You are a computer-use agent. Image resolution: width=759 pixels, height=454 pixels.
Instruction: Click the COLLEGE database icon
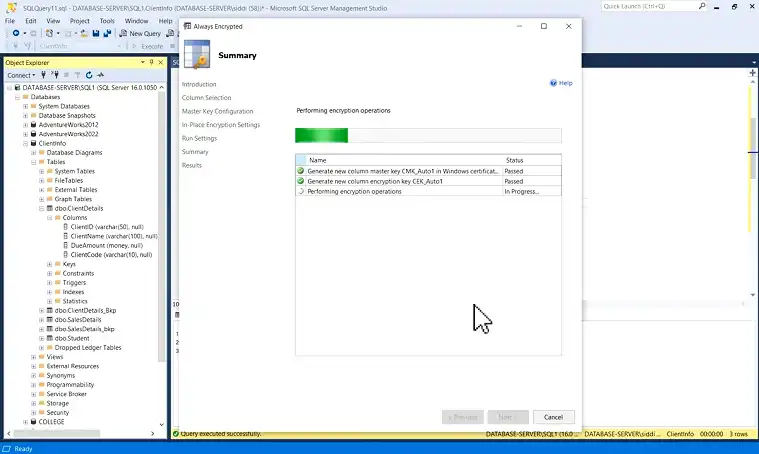point(33,422)
